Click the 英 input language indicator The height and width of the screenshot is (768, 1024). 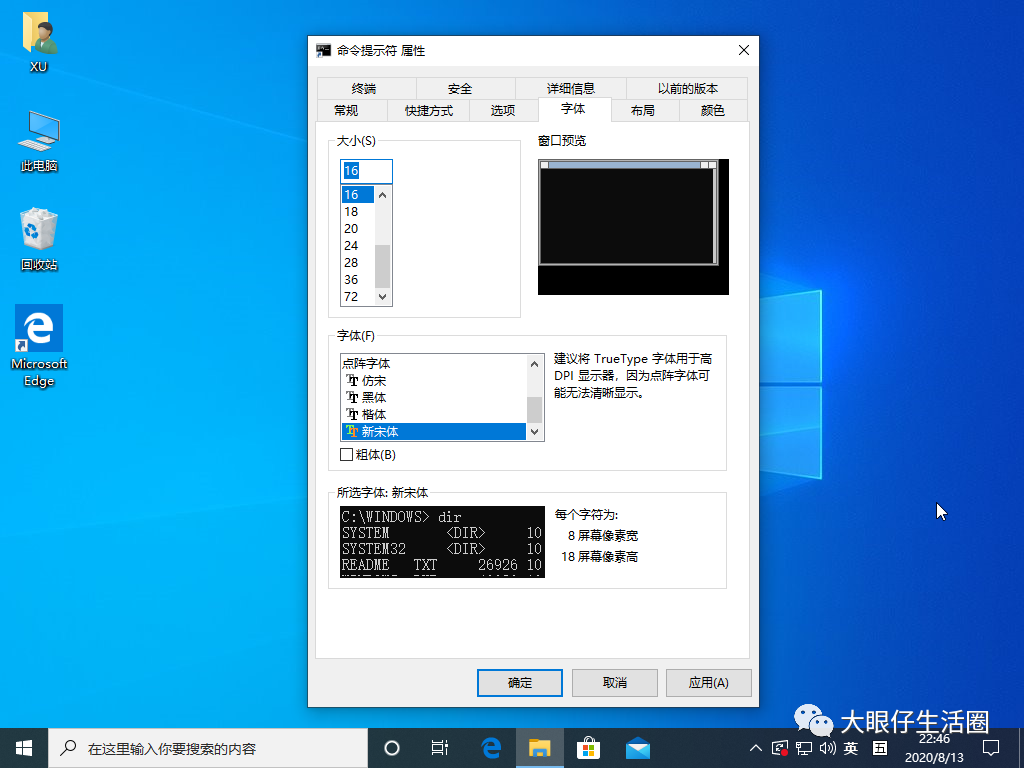(x=850, y=748)
